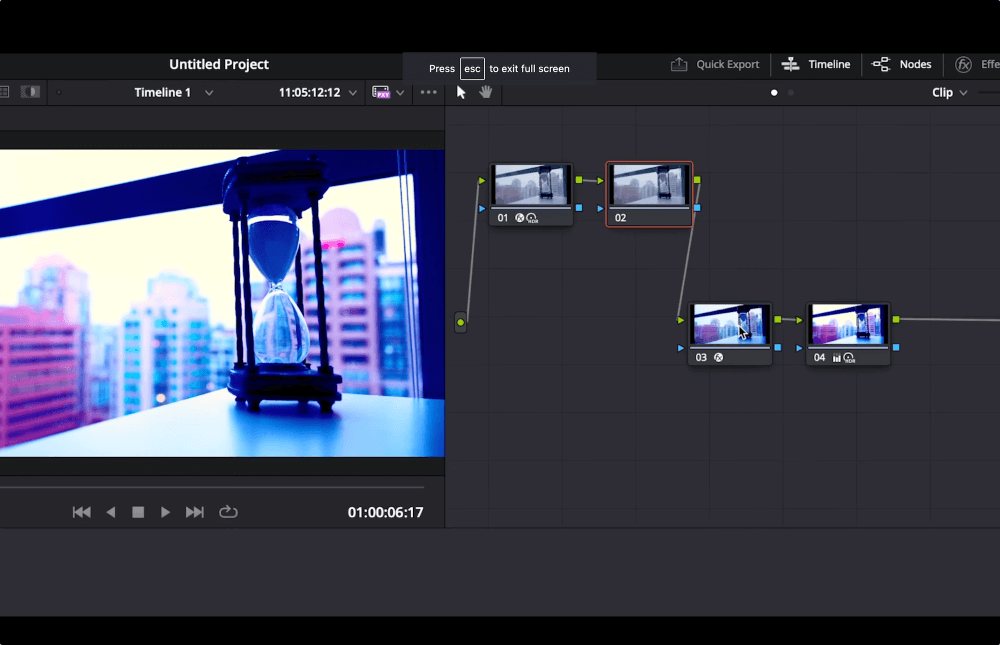Click the Quick Export text button
The image size is (1000, 645).
tap(728, 64)
